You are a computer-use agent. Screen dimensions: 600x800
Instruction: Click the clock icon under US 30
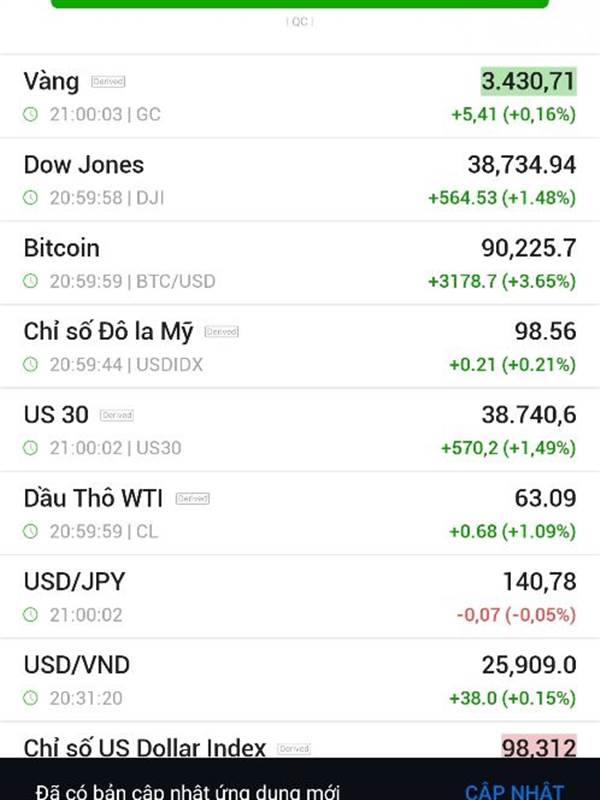(x=31, y=448)
